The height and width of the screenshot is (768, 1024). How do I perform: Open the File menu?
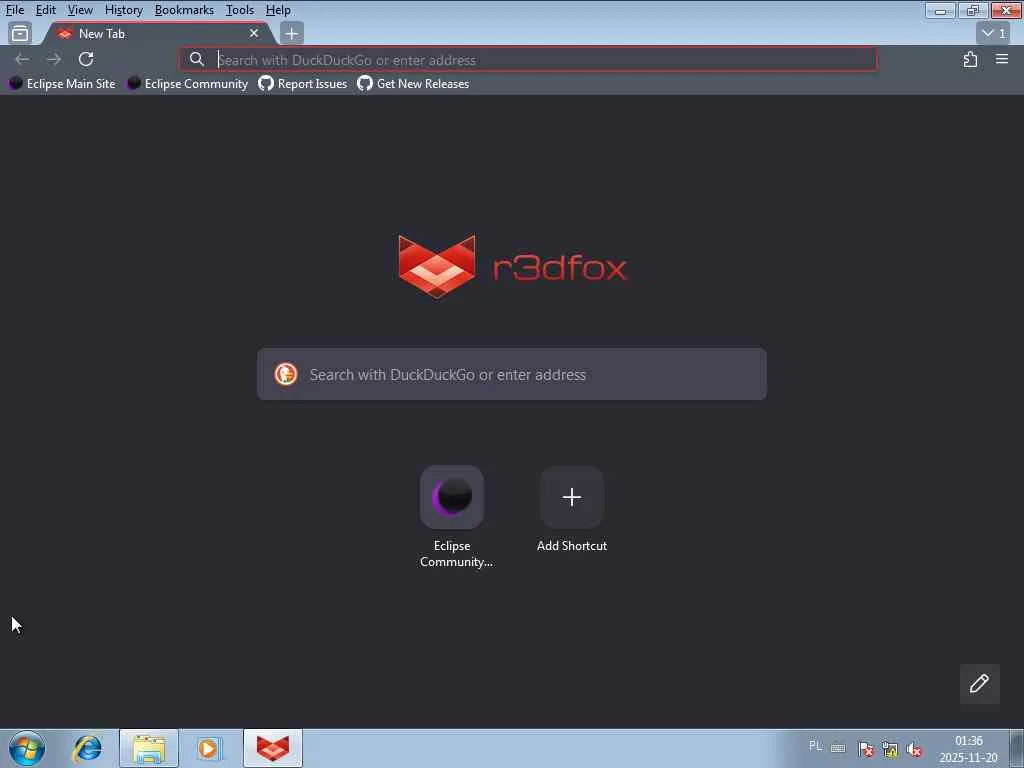[x=14, y=10]
